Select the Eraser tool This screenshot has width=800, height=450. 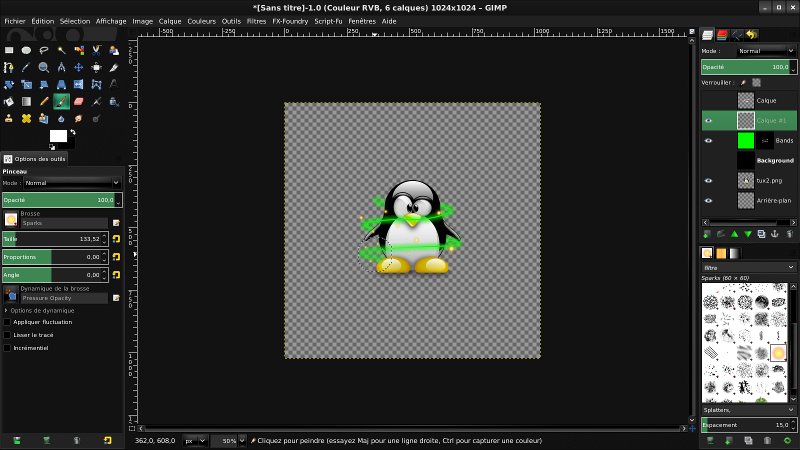point(79,102)
